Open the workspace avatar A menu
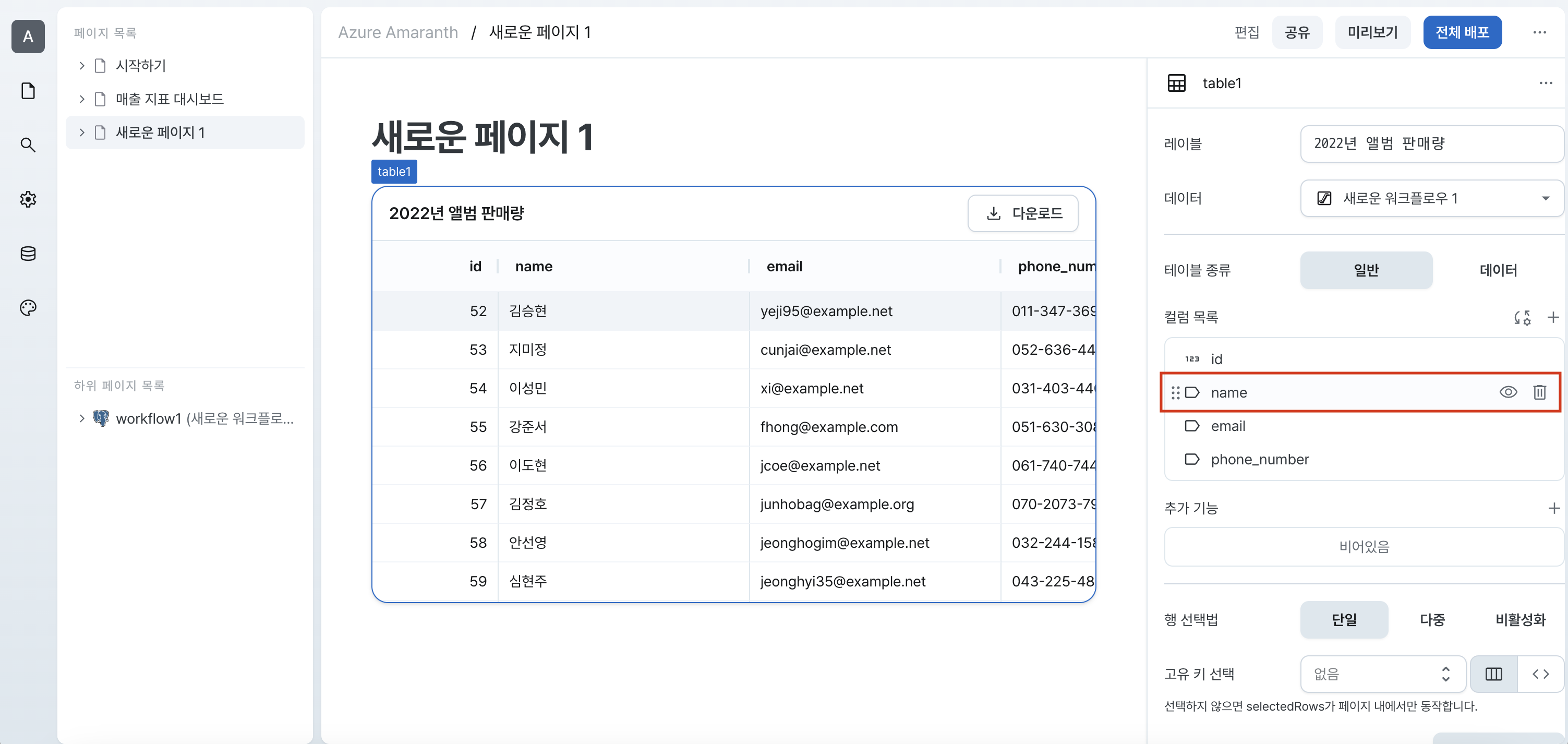The width and height of the screenshot is (1568, 744). pos(28,37)
